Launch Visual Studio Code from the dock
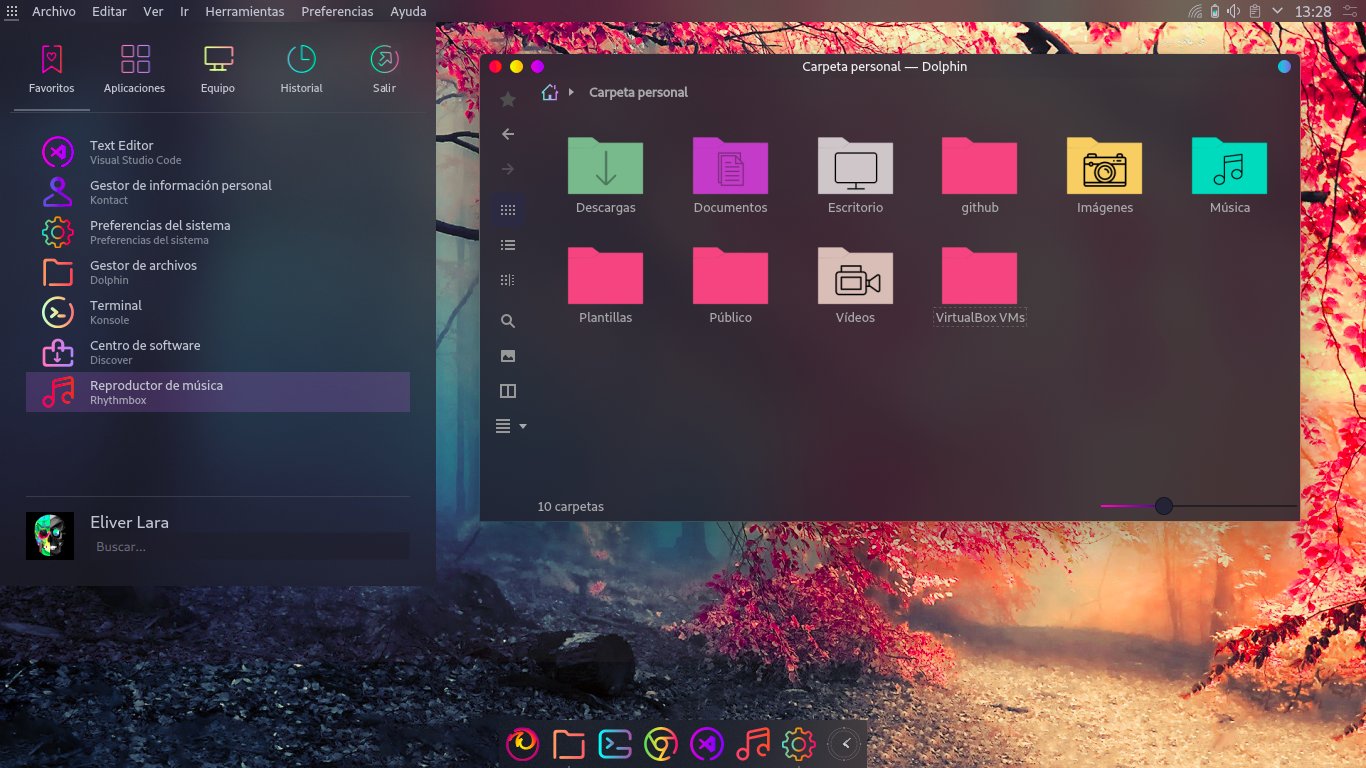 (x=707, y=744)
